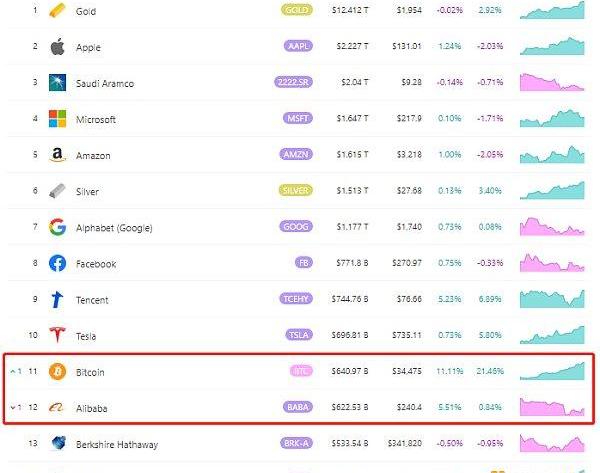Open the Berkshire Hathaway link

119,444
